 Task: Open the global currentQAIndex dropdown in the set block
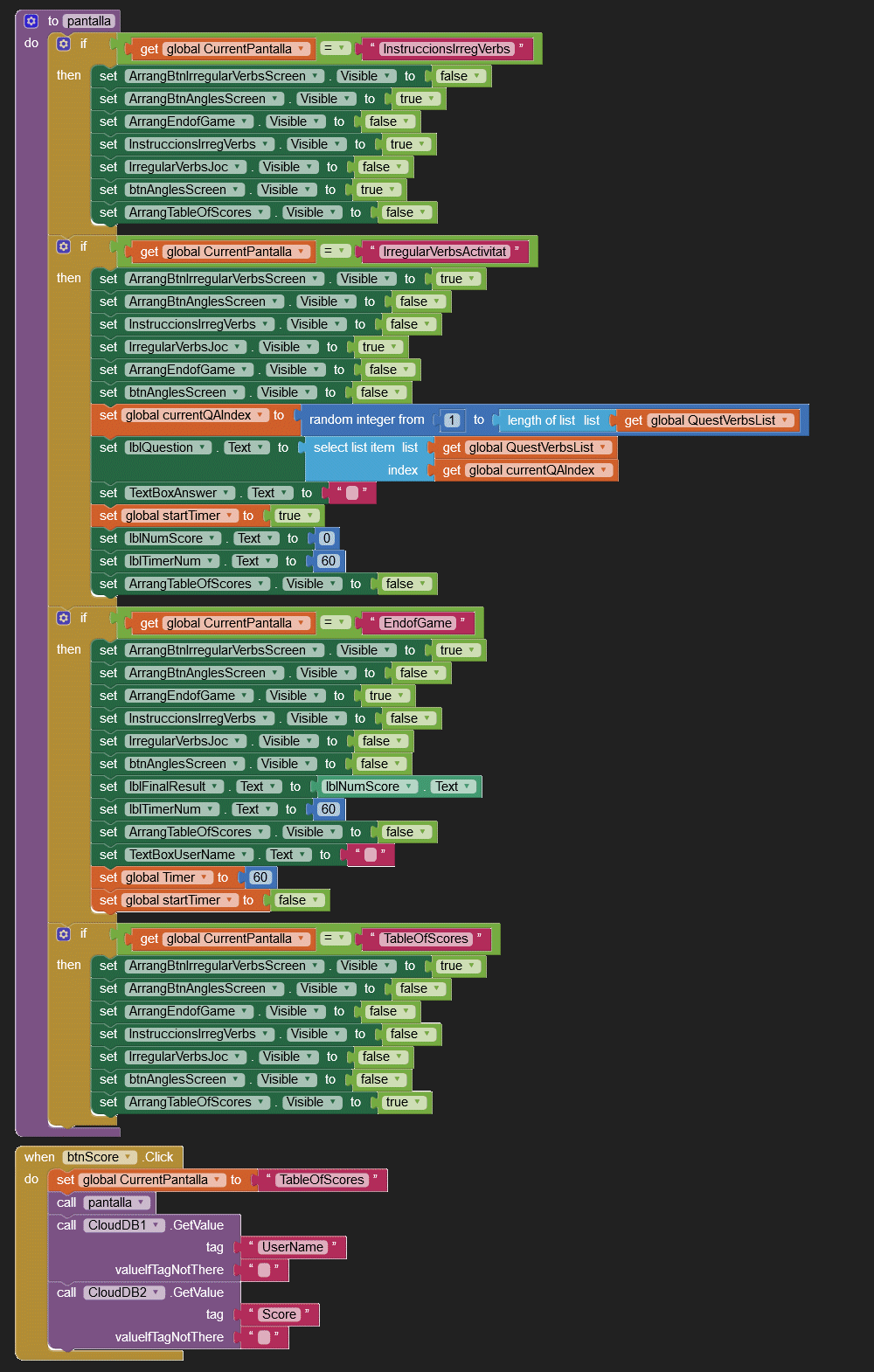(194, 415)
